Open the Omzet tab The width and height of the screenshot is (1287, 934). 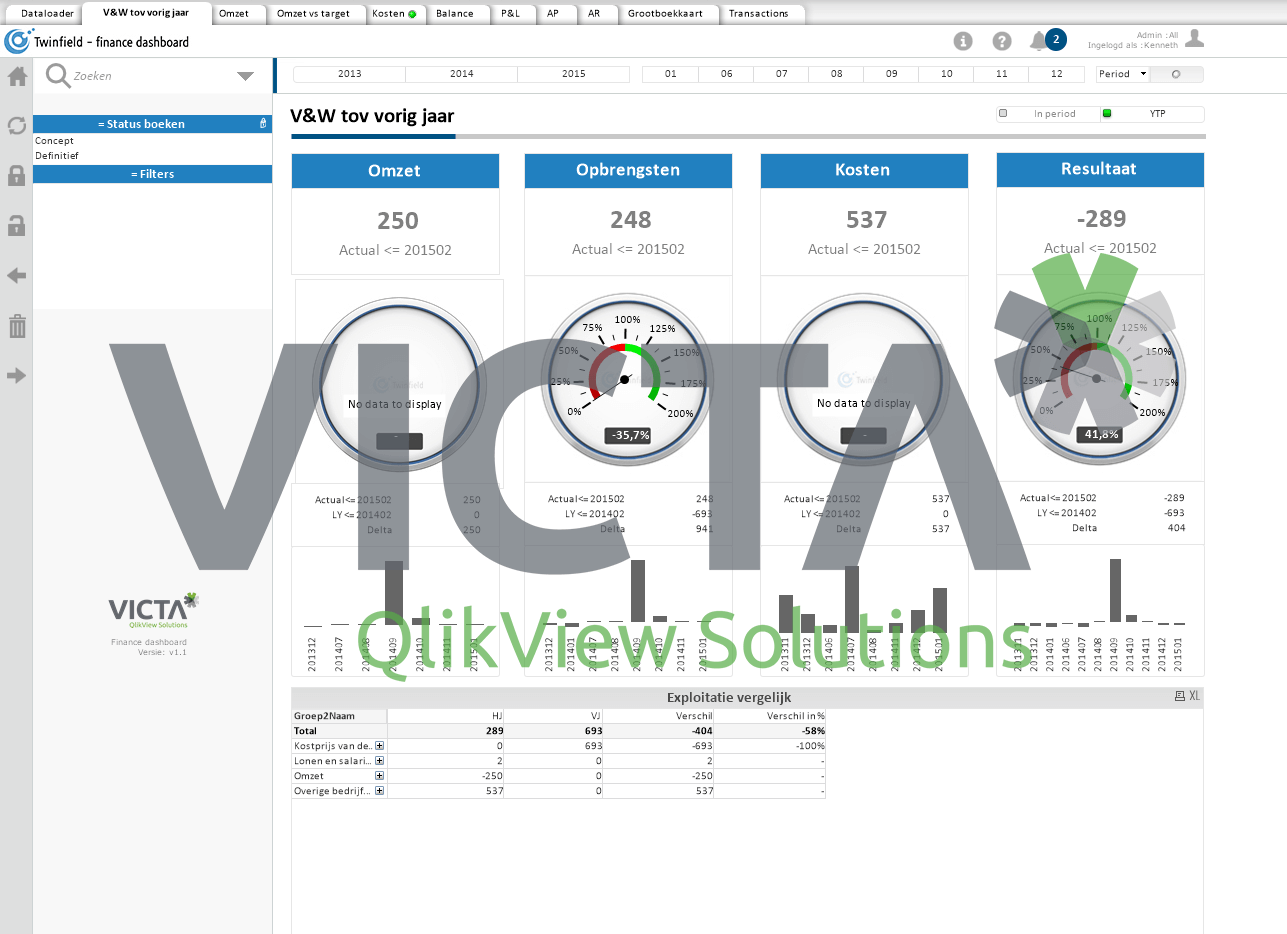240,13
